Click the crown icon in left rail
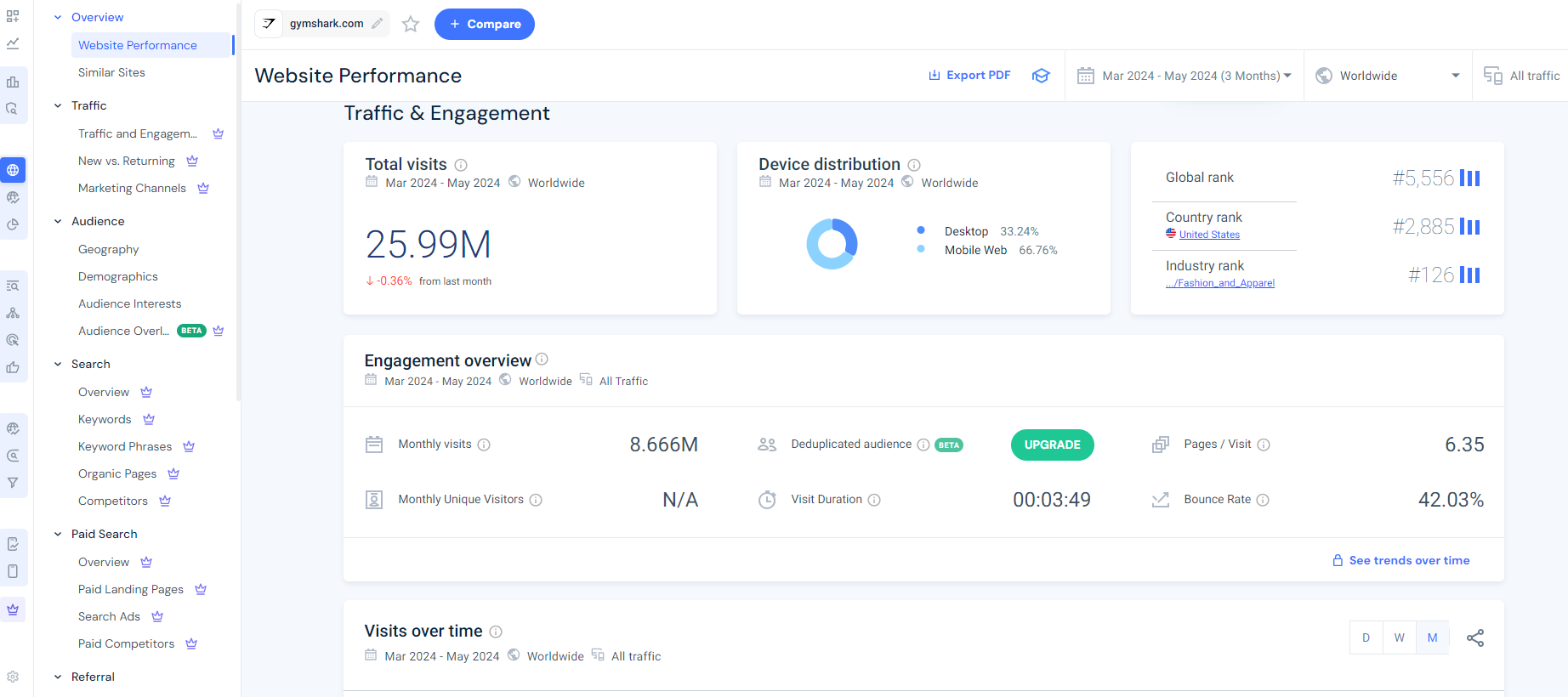The height and width of the screenshot is (697, 1568). 13,609
